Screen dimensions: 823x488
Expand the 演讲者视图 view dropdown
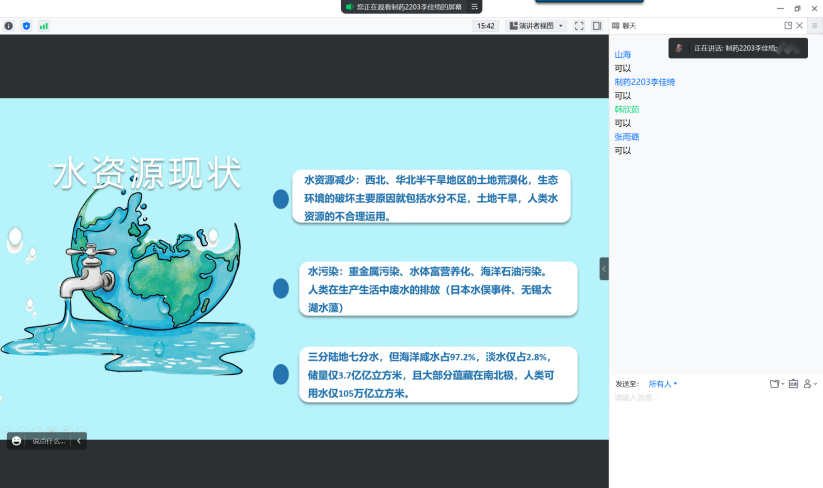(536, 26)
